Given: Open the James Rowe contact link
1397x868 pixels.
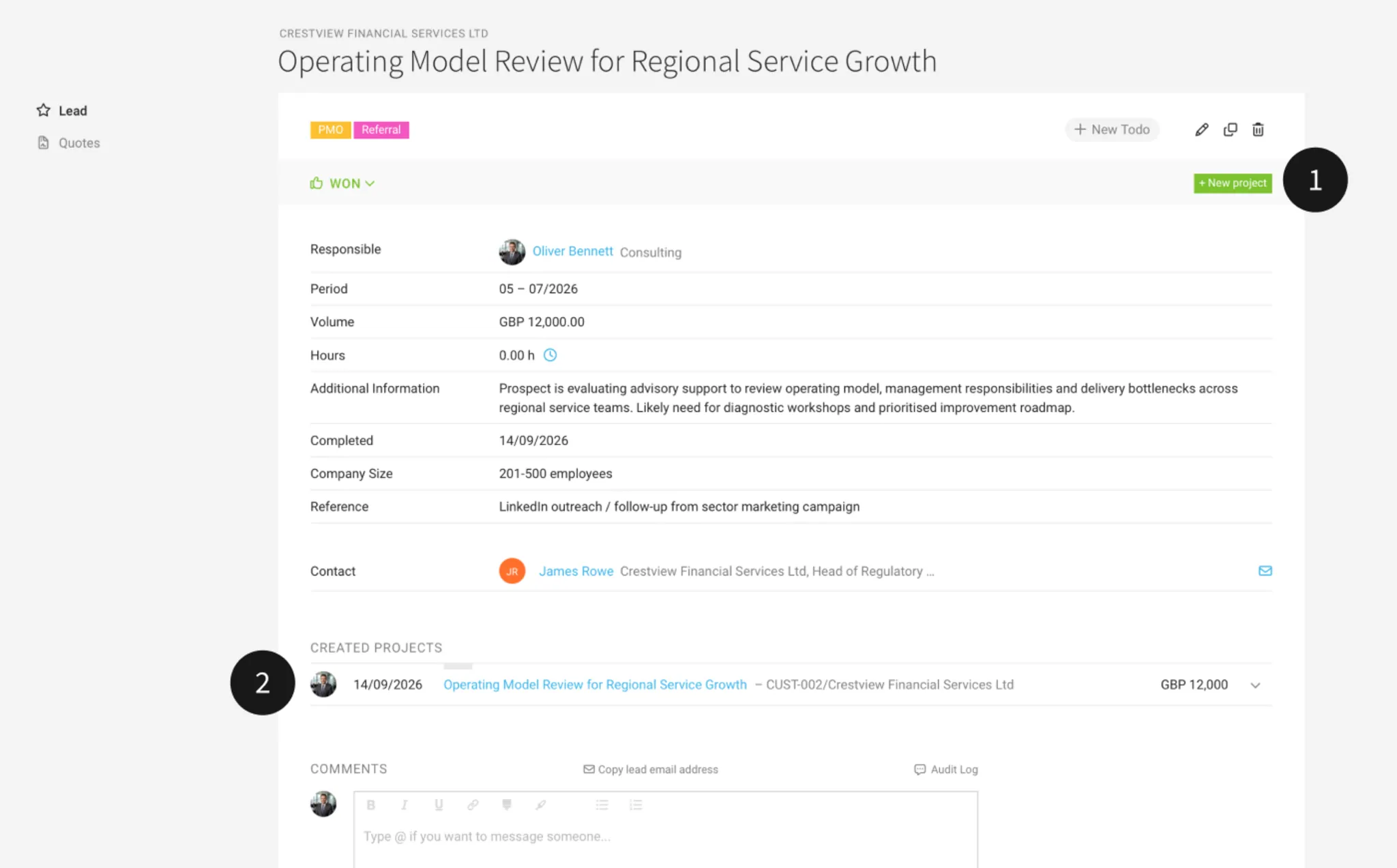Looking at the screenshot, I should click(576, 571).
